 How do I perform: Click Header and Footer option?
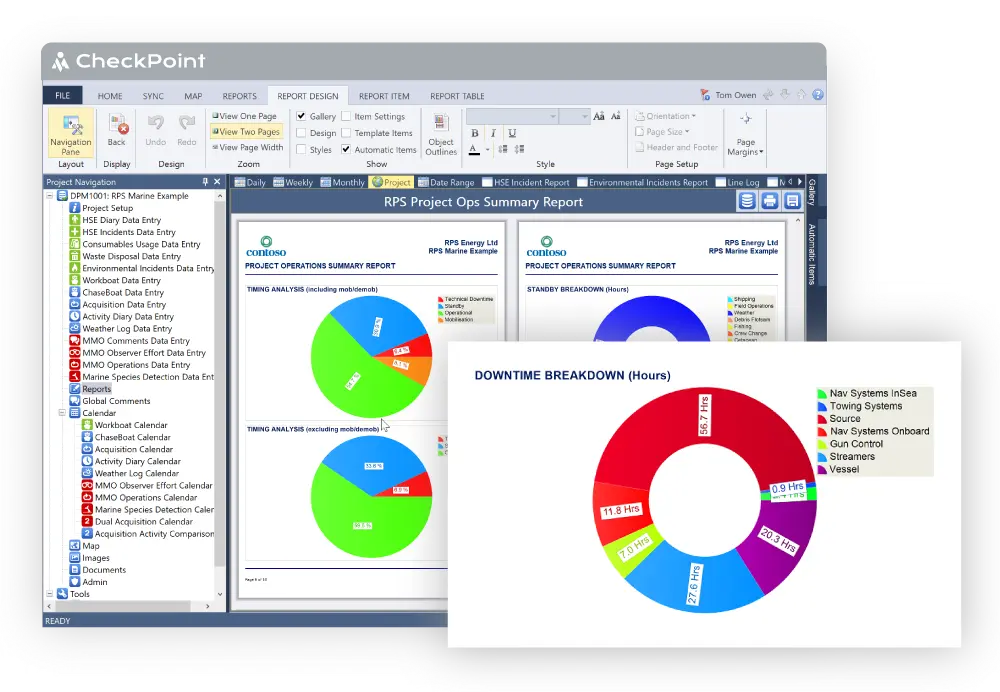677,147
